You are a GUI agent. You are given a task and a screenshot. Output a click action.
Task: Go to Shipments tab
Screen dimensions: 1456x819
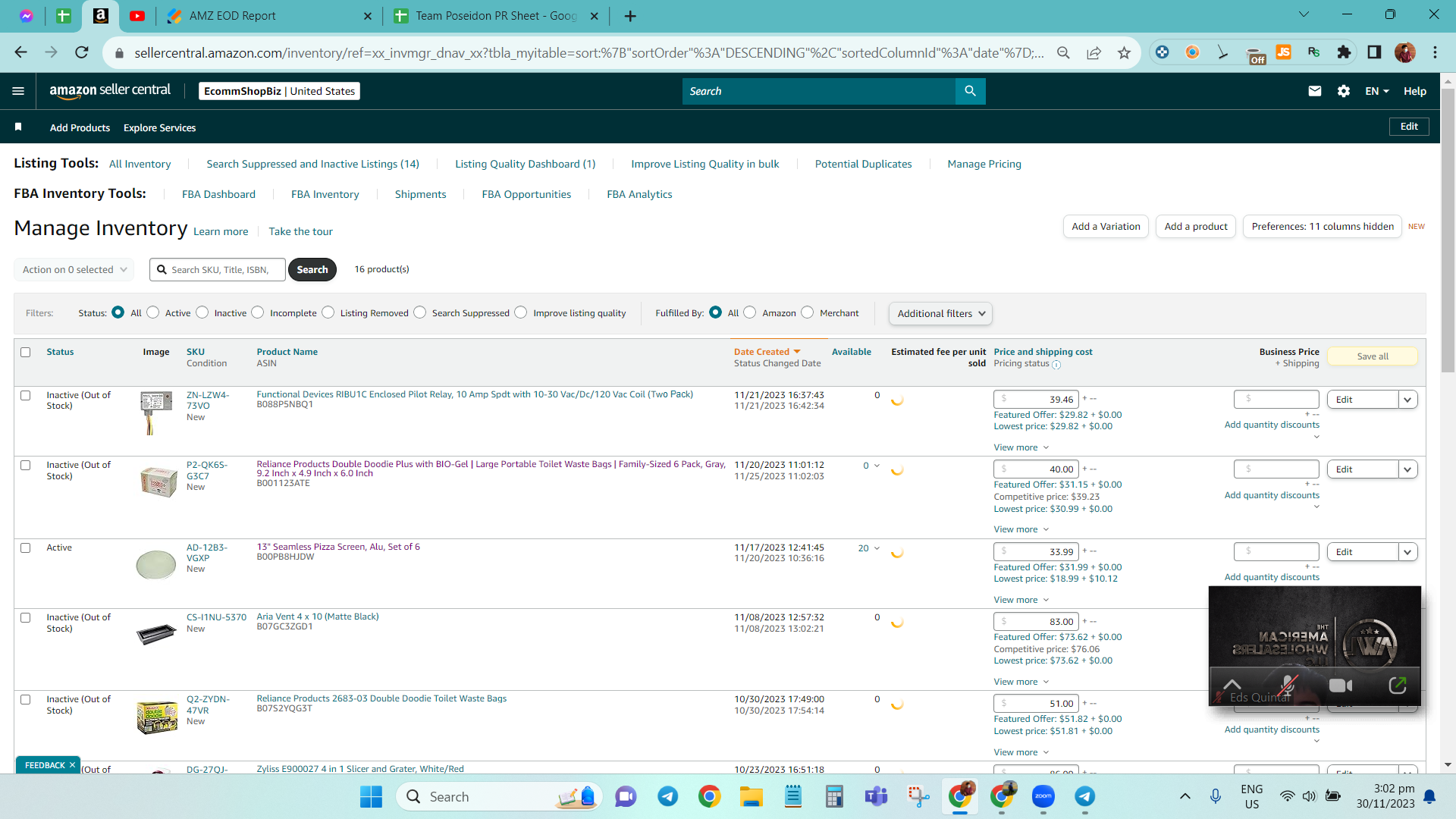(x=420, y=194)
